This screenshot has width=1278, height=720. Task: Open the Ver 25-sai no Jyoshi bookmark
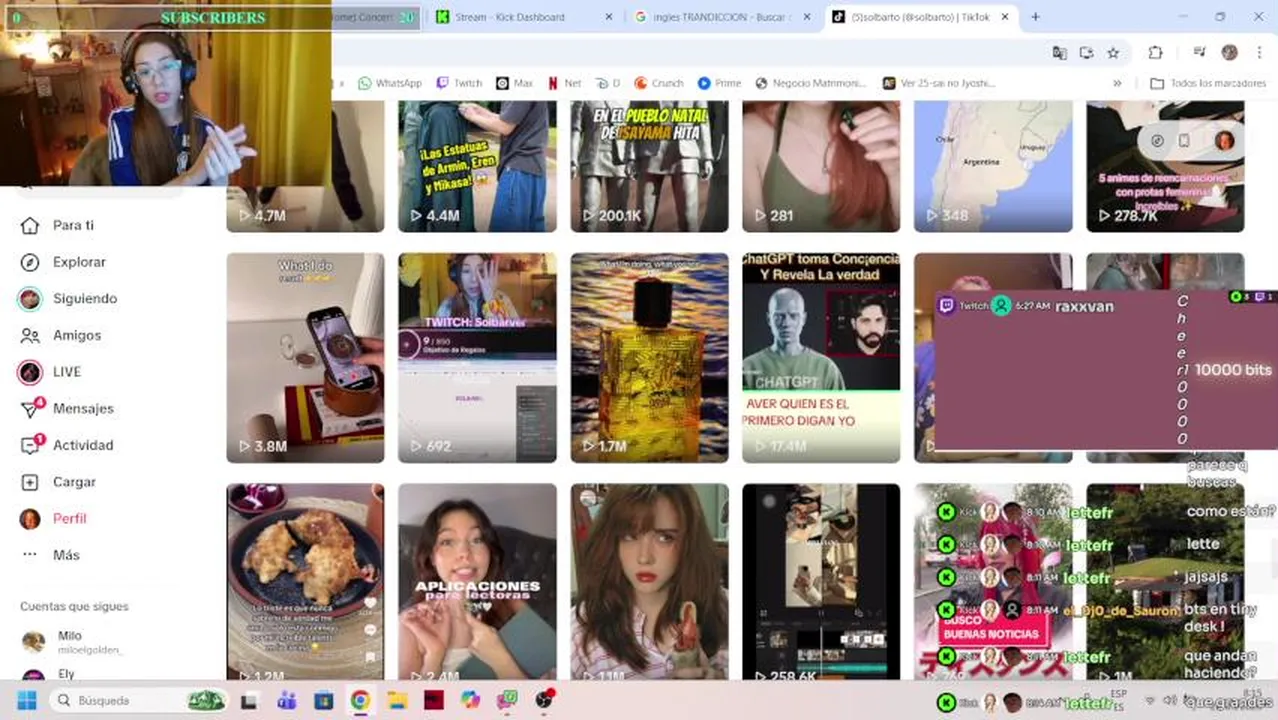click(939, 83)
